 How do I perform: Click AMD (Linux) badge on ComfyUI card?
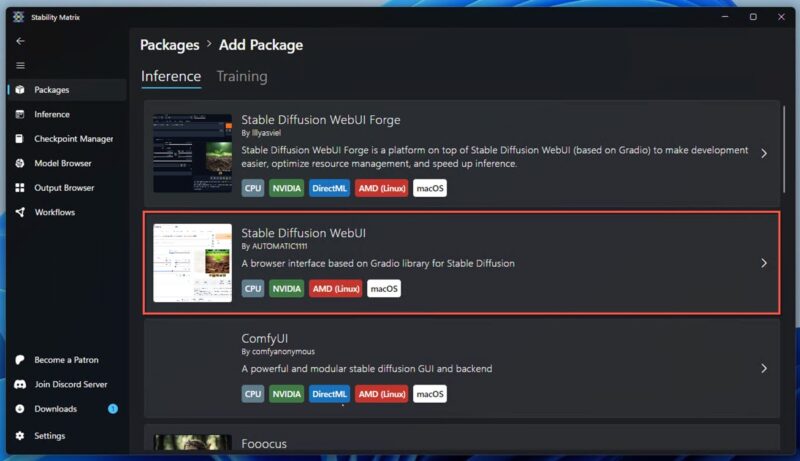click(382, 394)
